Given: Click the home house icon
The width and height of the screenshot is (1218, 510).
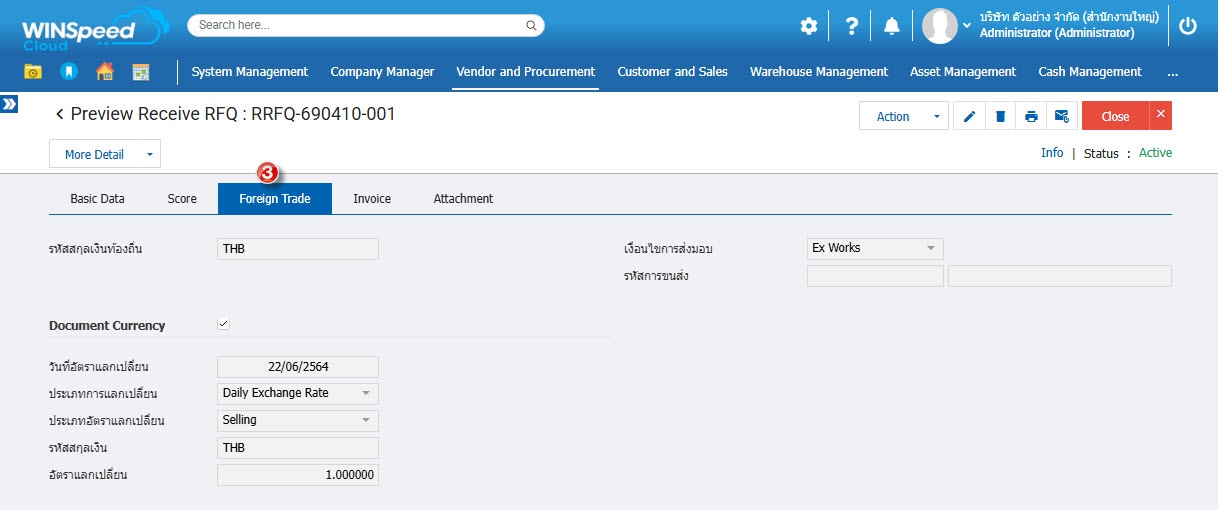Looking at the screenshot, I should (104, 72).
